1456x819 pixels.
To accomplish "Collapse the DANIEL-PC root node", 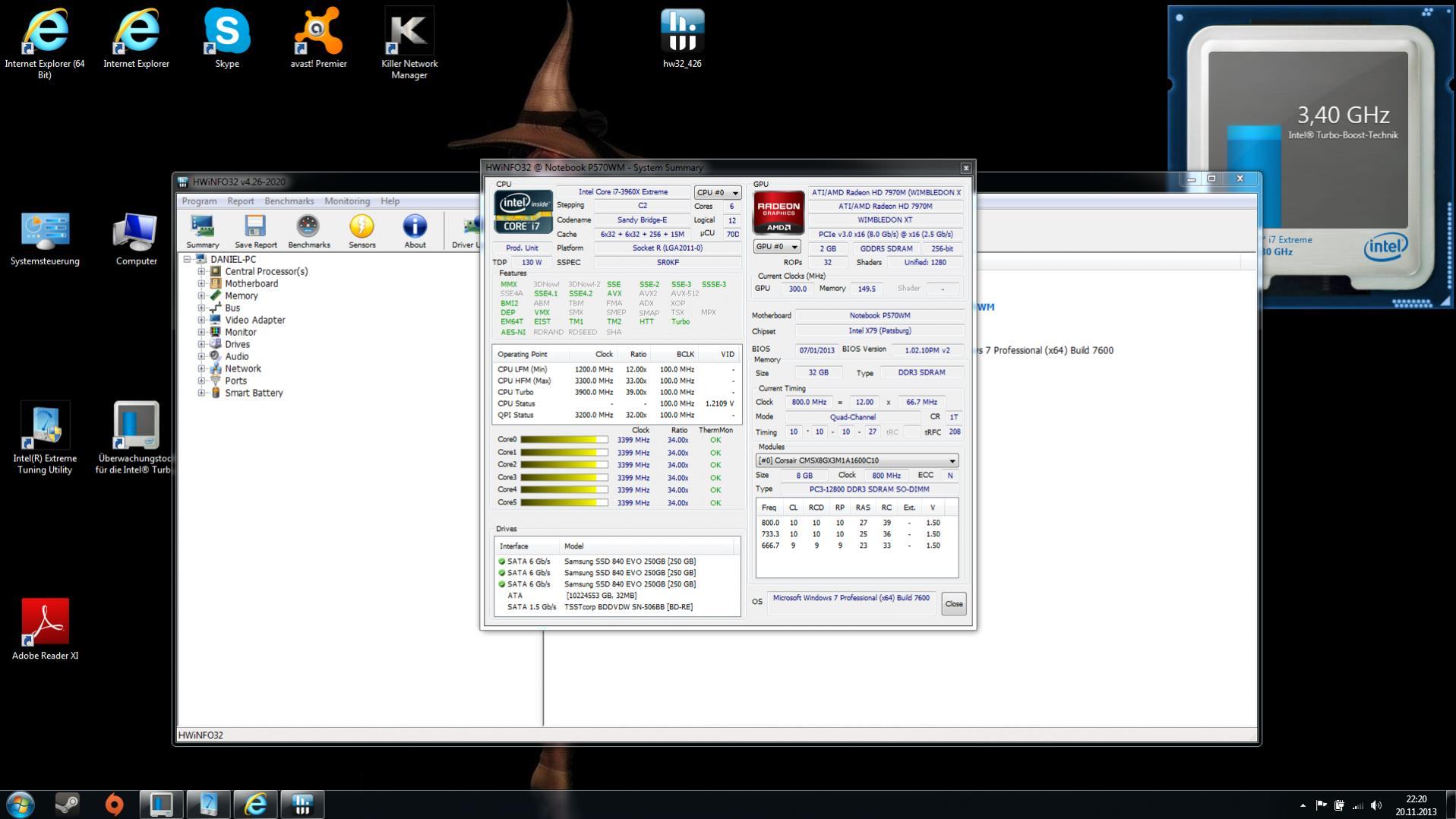I will click(187, 259).
